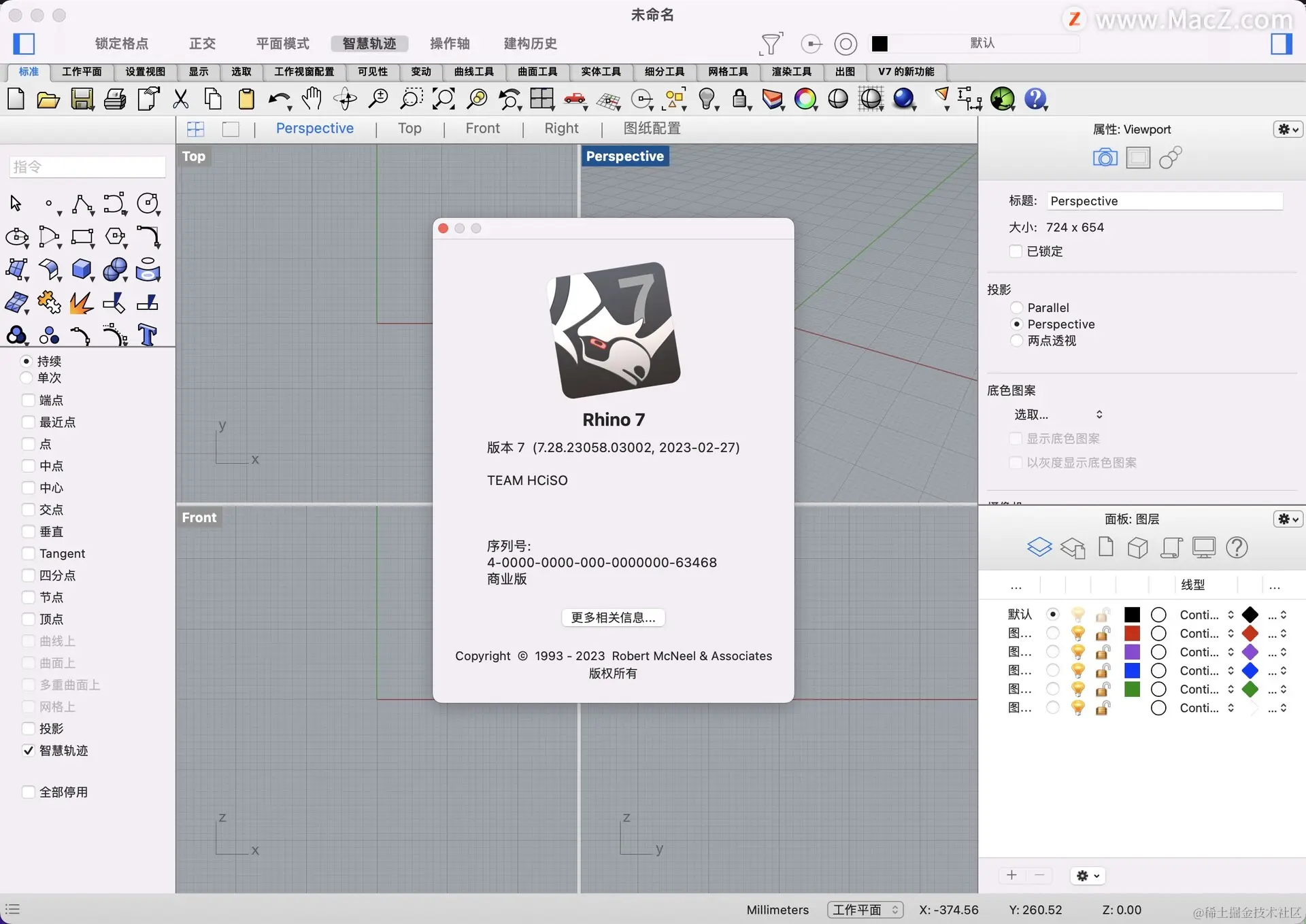Screen dimensions: 1306x924
Task: Toggle the lock icon on the 默认 layer
Action: coord(1103,614)
